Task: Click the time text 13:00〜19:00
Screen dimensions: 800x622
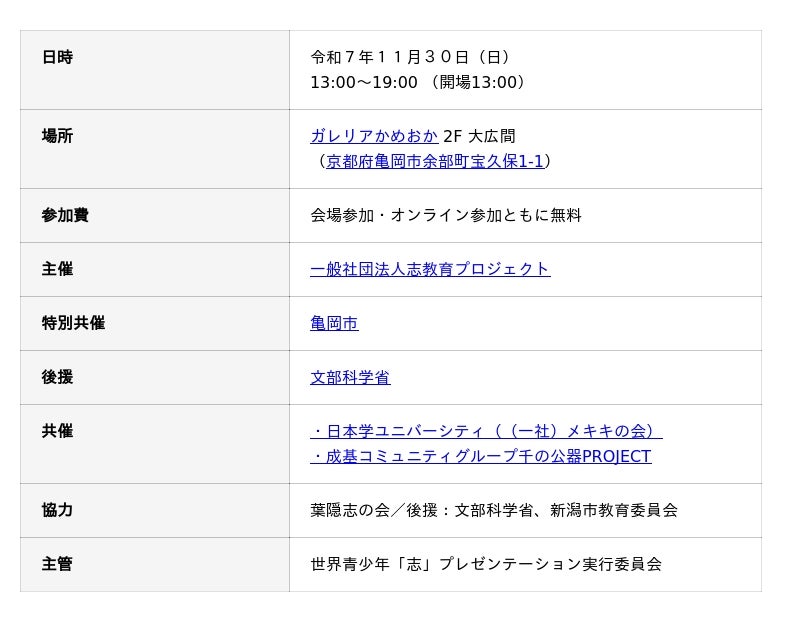Action: [364, 82]
